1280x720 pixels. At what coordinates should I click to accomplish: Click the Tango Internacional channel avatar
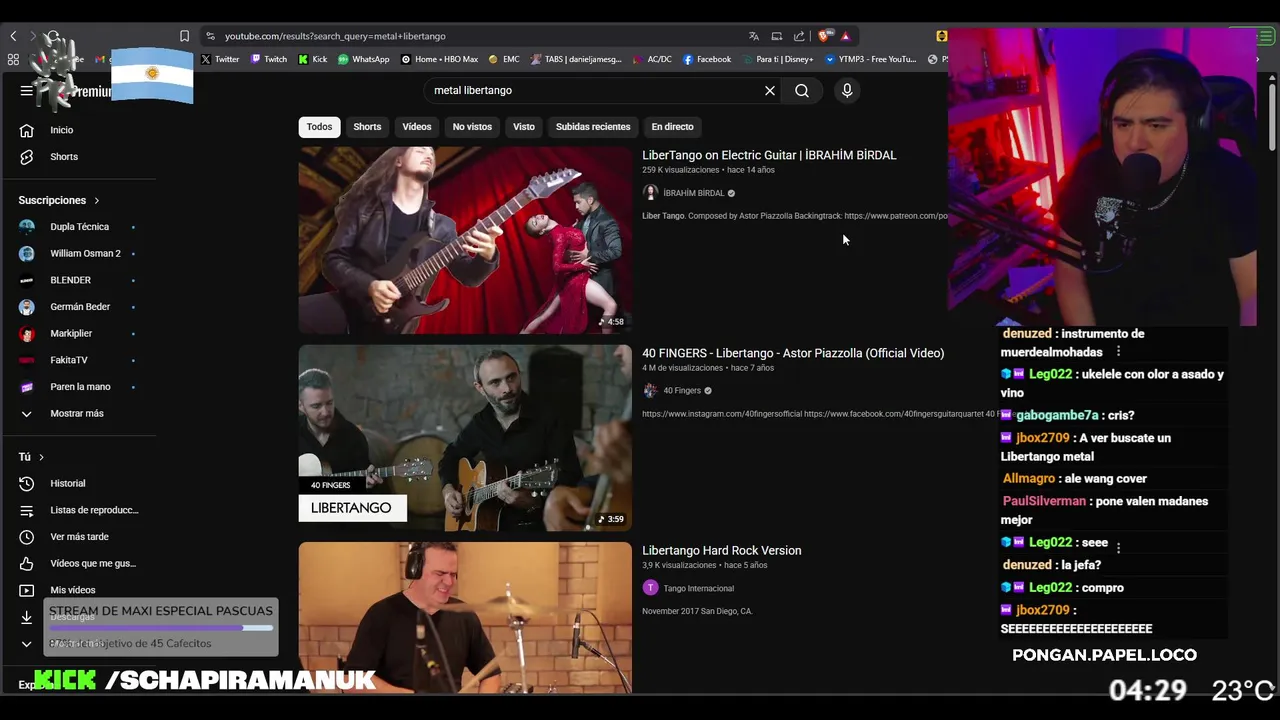point(650,588)
